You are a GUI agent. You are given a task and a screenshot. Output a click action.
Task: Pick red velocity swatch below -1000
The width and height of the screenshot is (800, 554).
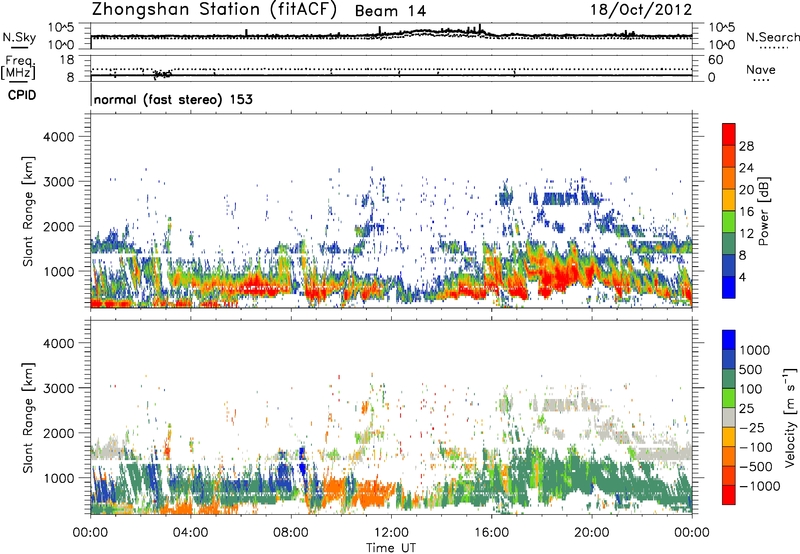pos(729,495)
